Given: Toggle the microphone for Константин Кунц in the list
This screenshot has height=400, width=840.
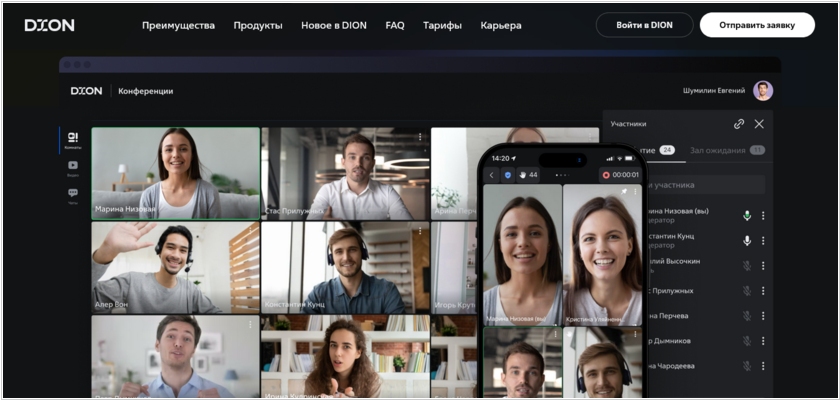Looking at the screenshot, I should (x=747, y=240).
